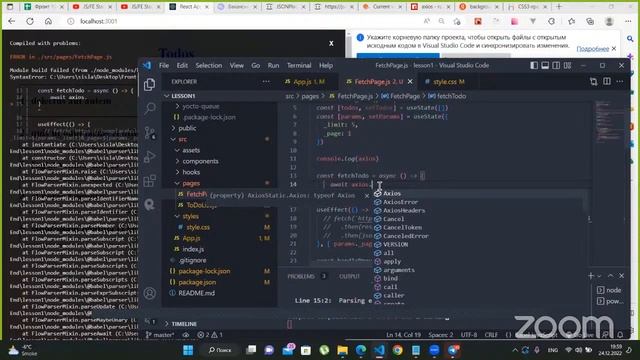Screen dimensions: 640x360
Task: Open the Customize Layout icon
Action: click(x=567, y=65)
